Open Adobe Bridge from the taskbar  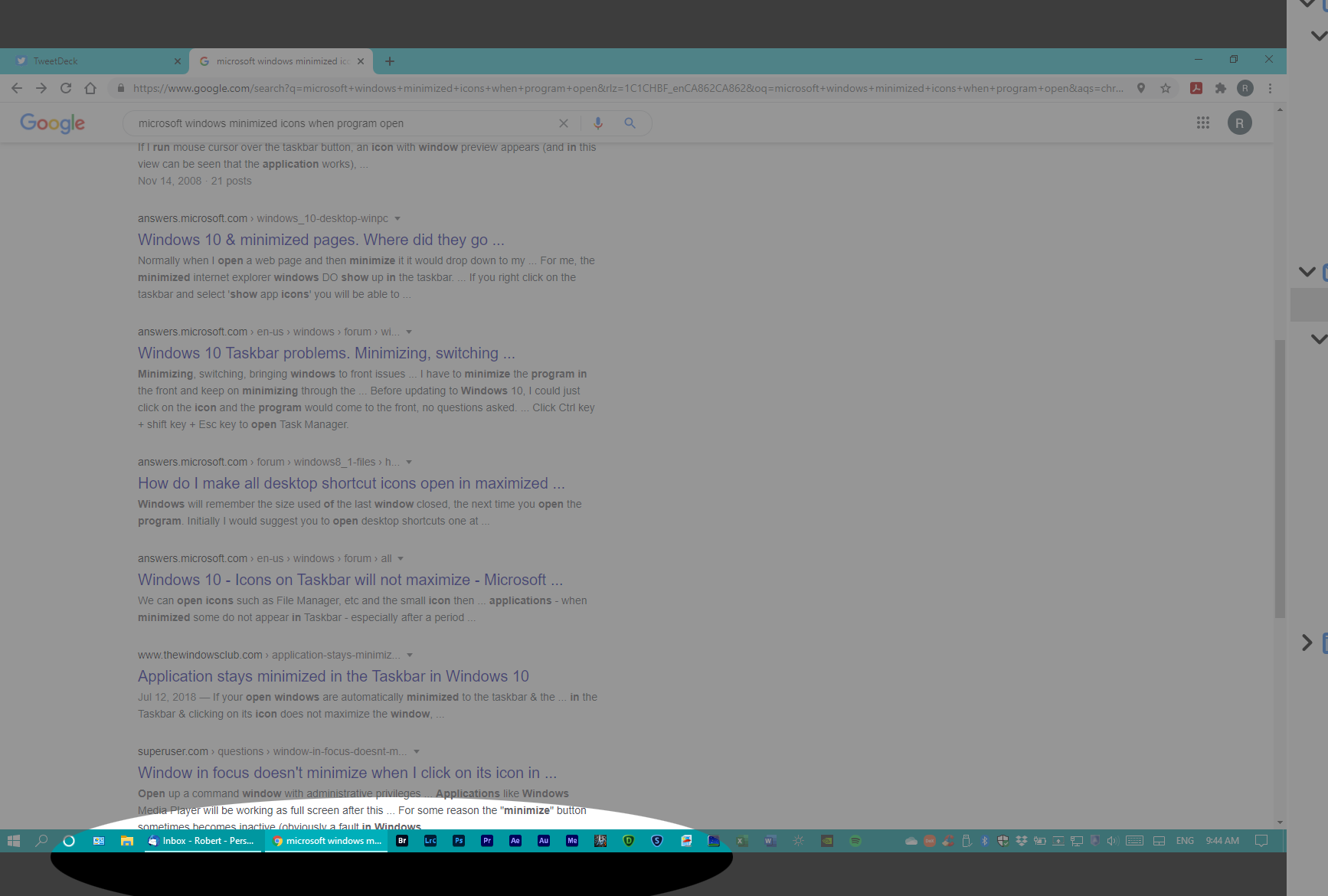[402, 841]
